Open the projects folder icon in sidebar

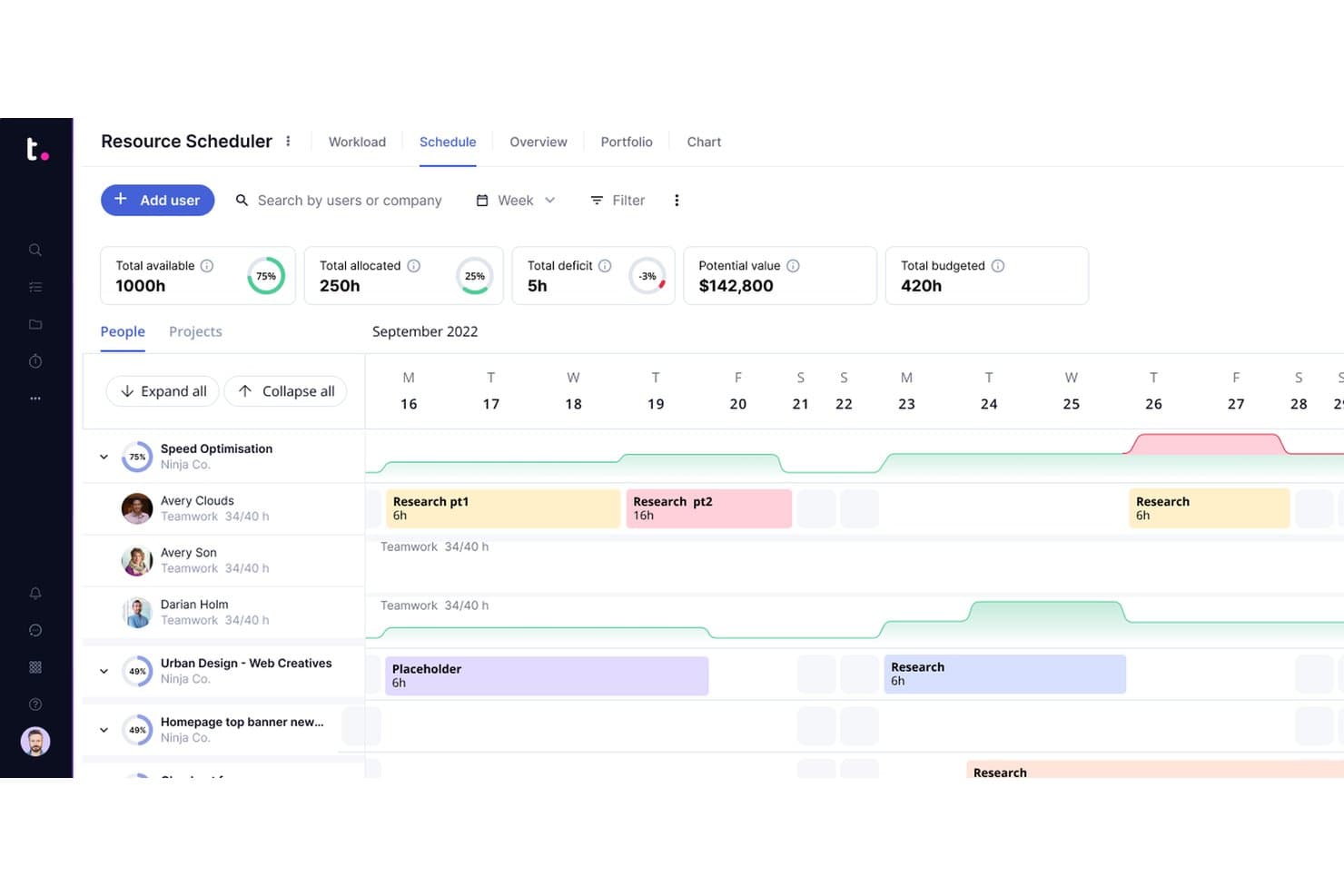click(x=35, y=324)
